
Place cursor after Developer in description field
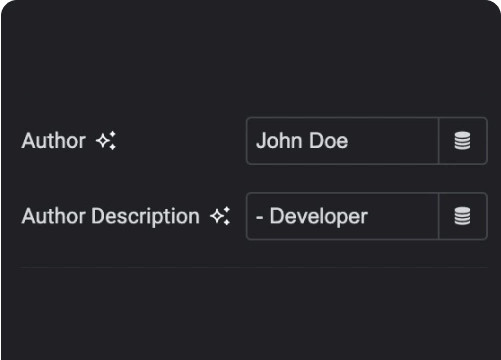coord(370,216)
